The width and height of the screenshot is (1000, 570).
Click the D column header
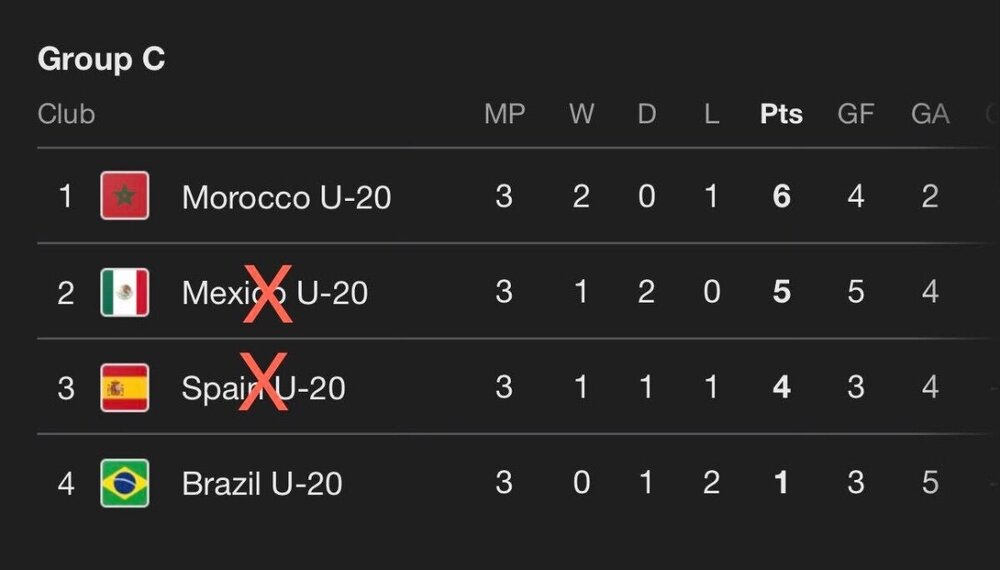point(647,114)
